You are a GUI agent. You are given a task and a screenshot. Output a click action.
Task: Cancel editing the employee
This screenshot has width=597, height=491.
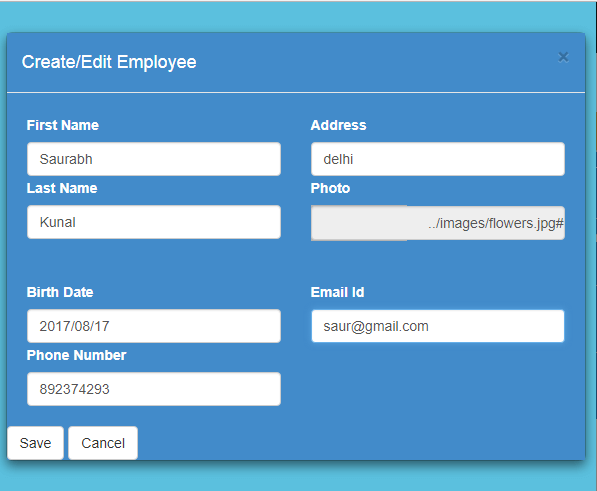tap(103, 443)
